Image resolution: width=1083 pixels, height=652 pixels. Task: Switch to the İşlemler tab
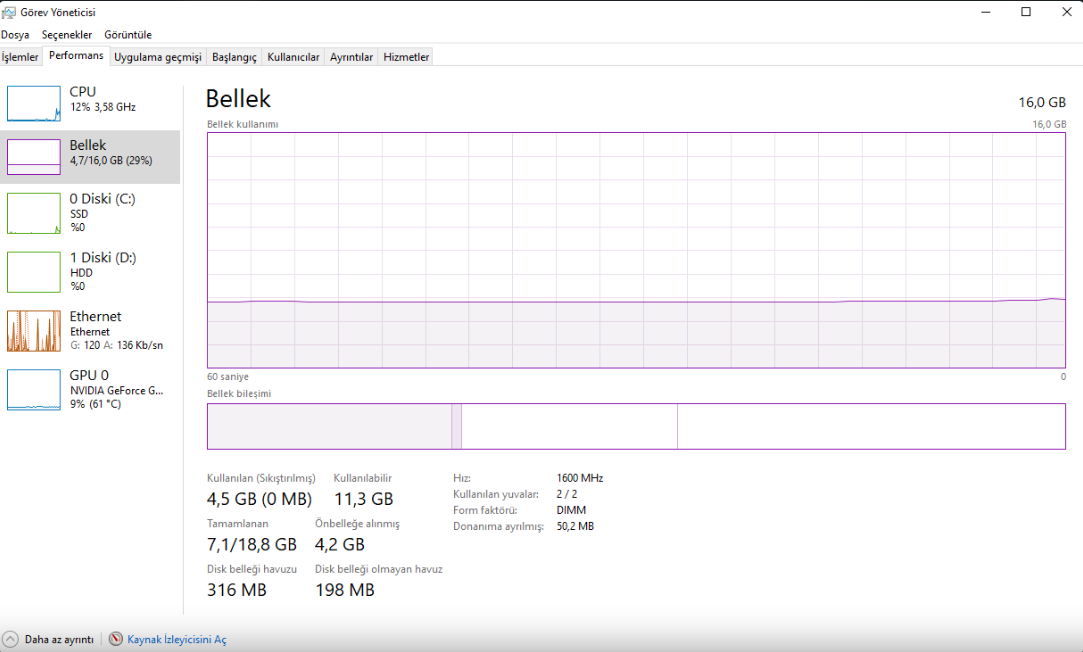pos(20,57)
